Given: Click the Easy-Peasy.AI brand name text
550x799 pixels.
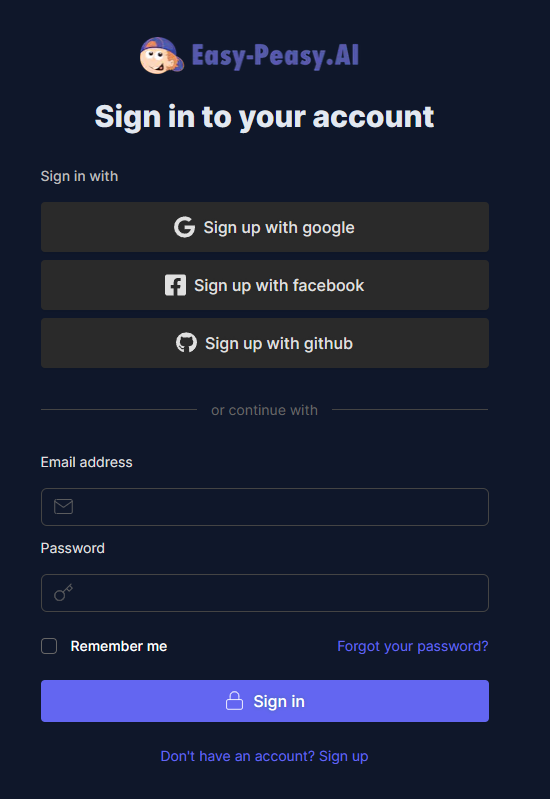Looking at the screenshot, I should coord(275,56).
